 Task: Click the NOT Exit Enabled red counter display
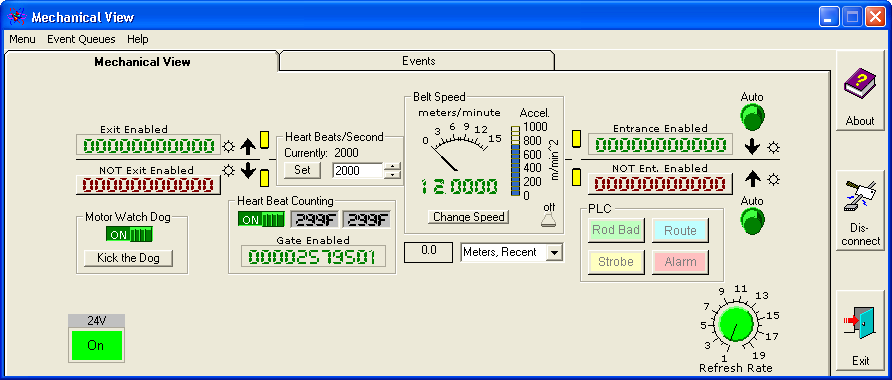pos(148,185)
